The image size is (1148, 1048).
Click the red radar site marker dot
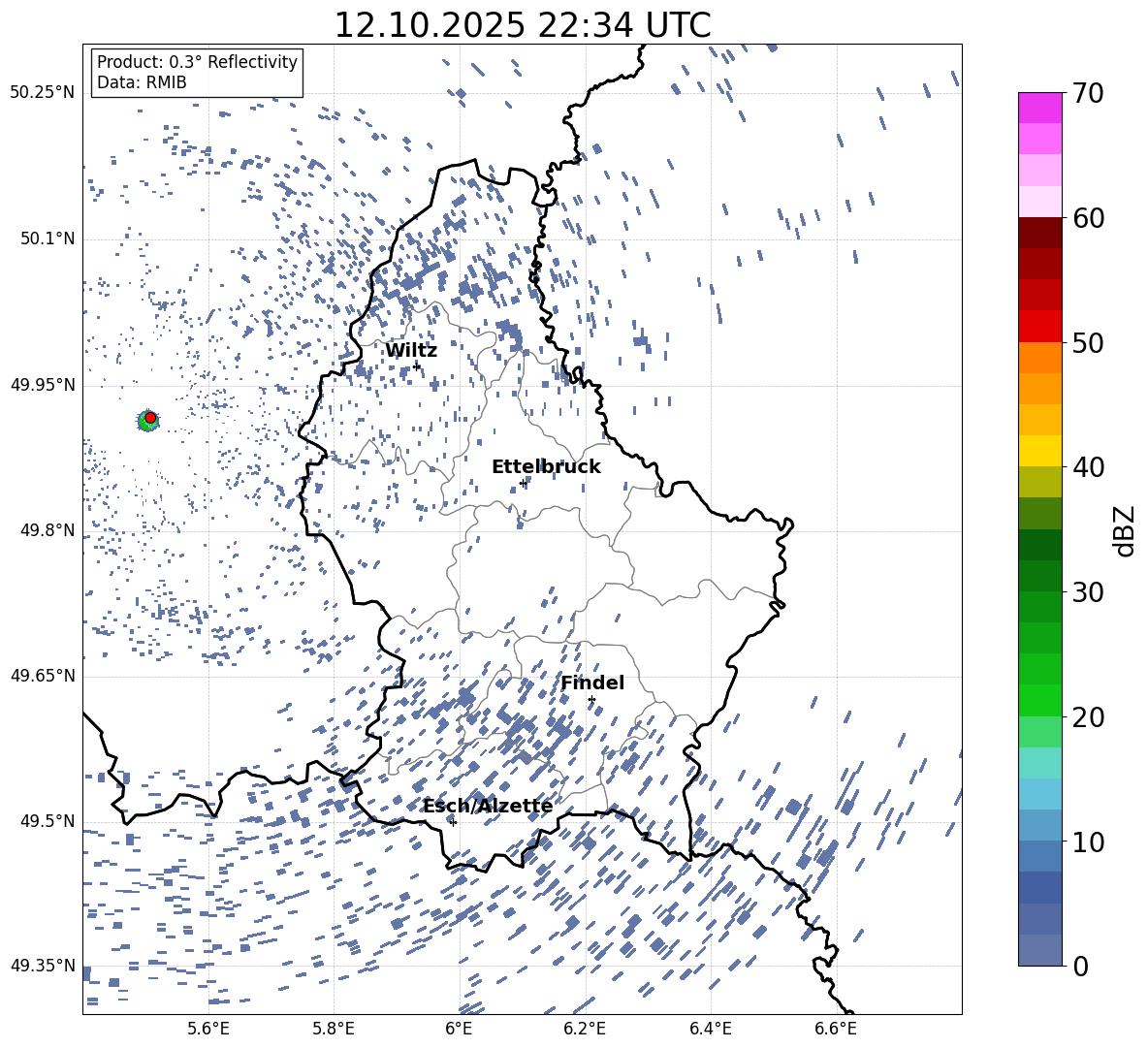[150, 417]
